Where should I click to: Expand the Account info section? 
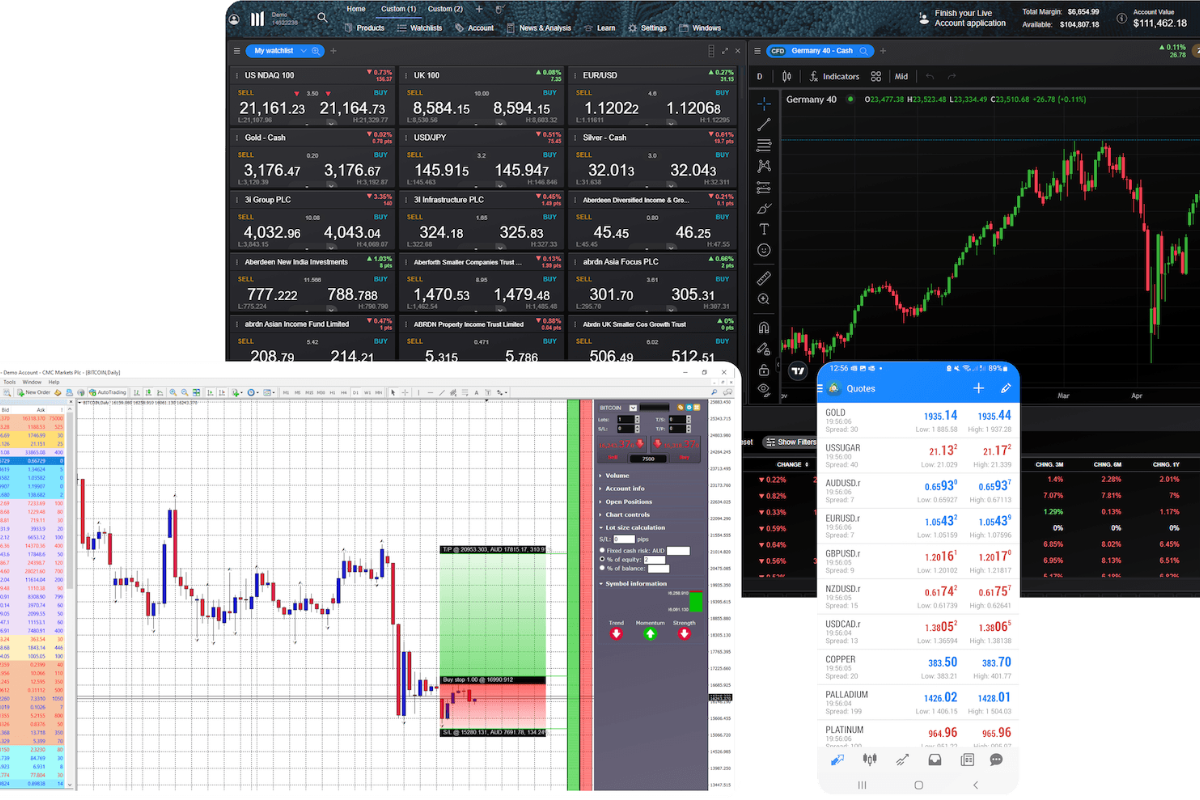click(622, 488)
